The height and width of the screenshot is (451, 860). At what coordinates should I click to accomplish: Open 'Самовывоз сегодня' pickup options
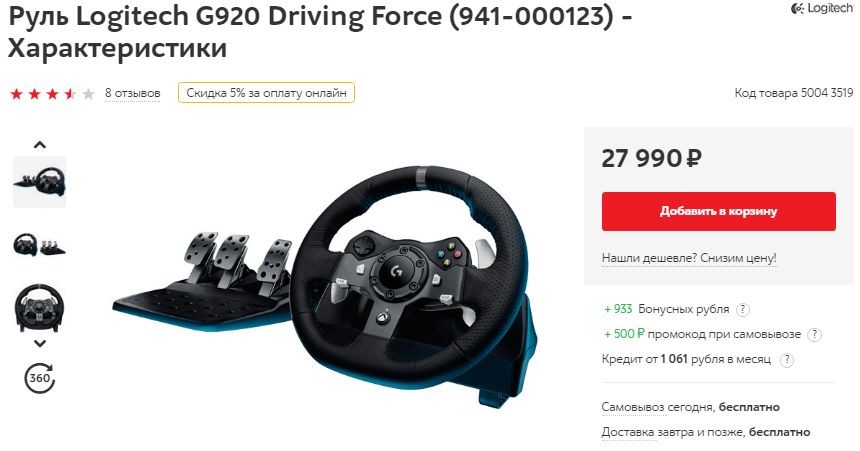tap(658, 407)
